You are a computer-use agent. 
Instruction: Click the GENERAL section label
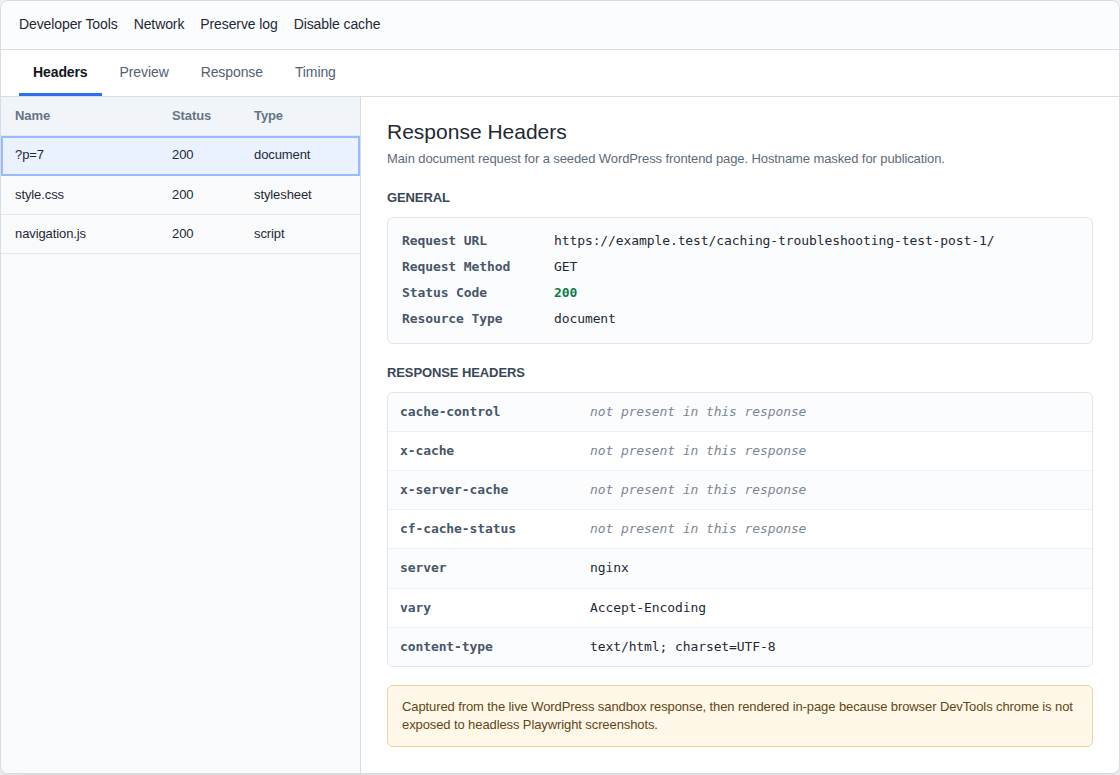pos(419,198)
